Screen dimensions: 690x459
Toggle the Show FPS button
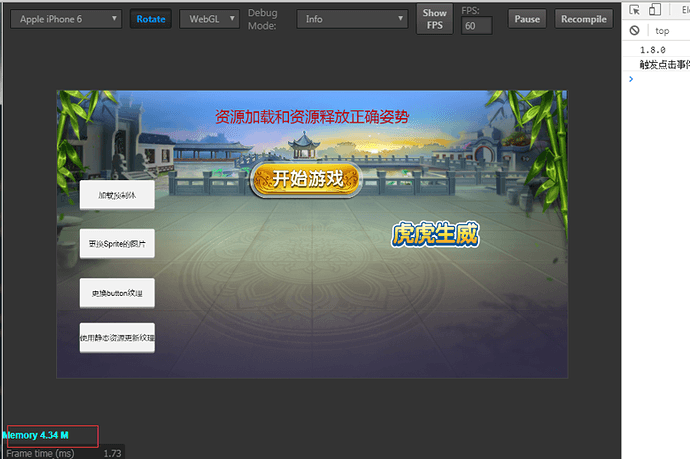point(434,19)
